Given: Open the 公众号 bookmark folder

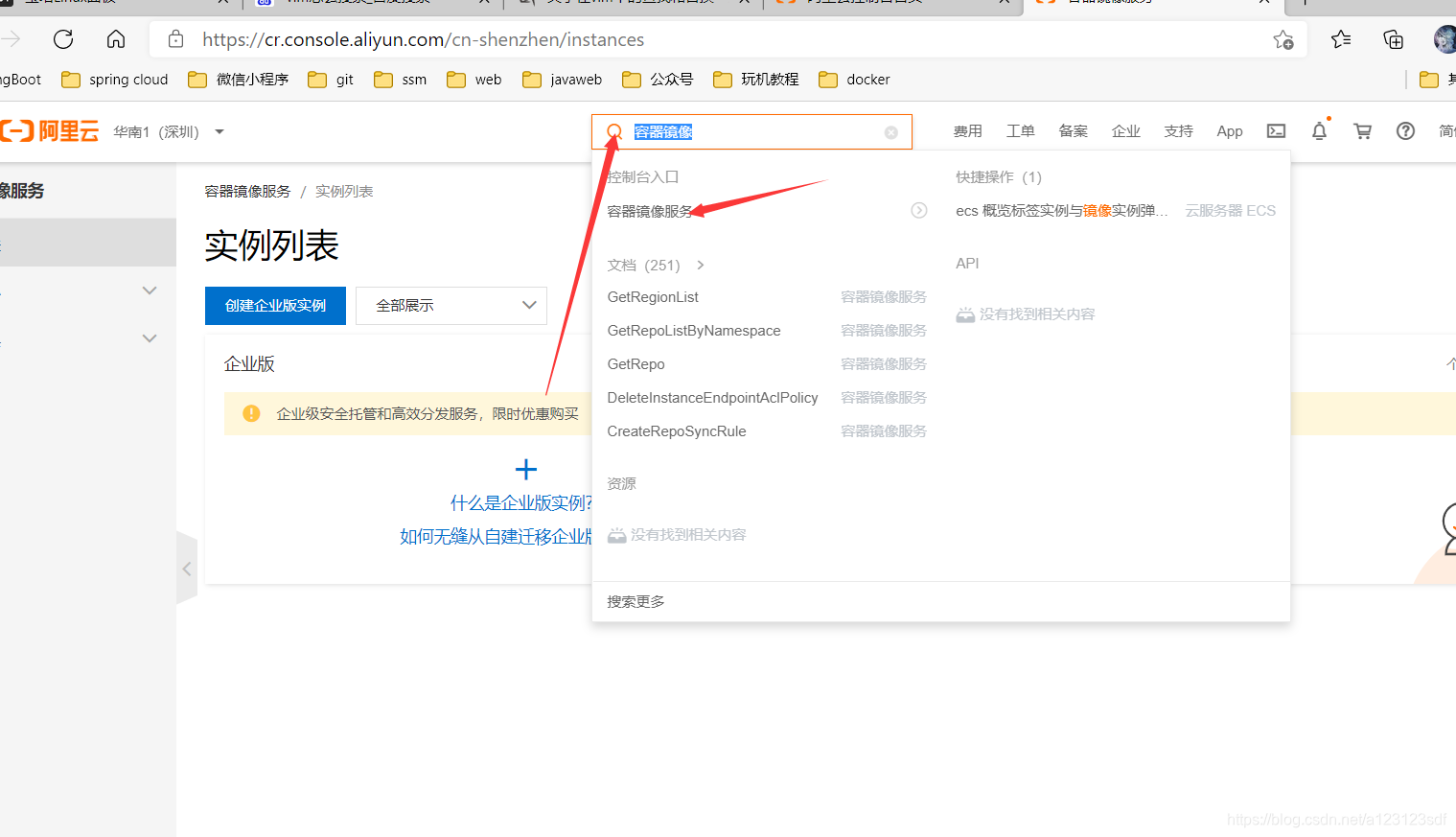Looking at the screenshot, I should [x=658, y=80].
